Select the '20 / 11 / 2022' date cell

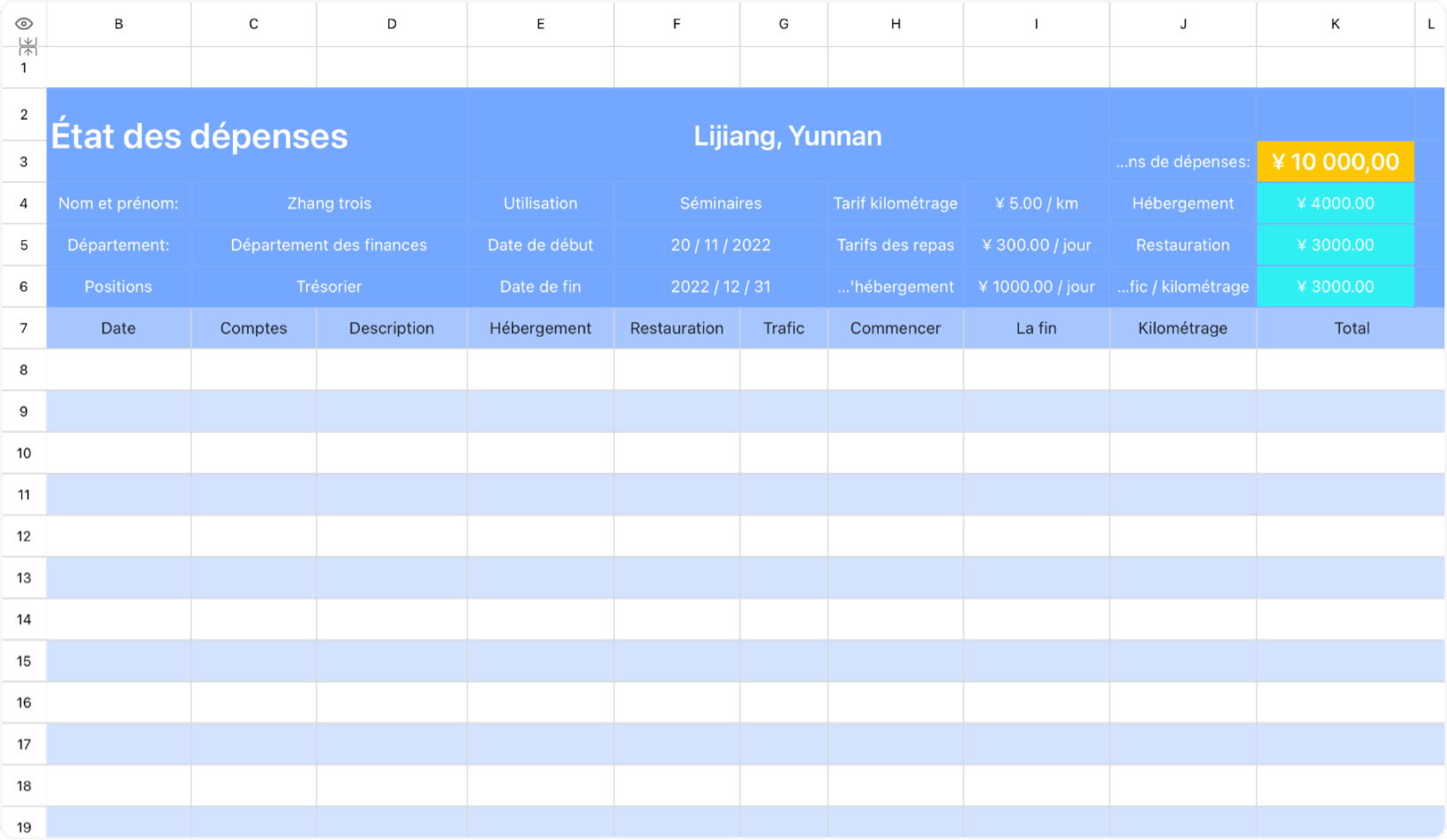point(721,245)
